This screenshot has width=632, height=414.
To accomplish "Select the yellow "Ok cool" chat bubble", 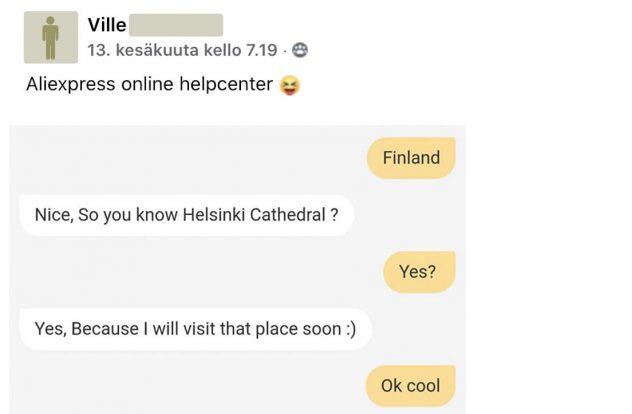I will (x=410, y=385).
